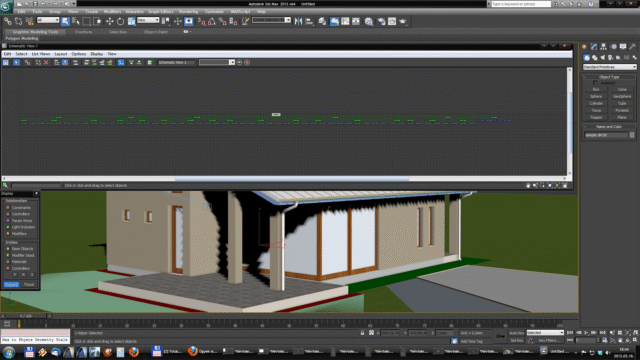Open Firefox from the taskbar
This screenshot has height=360, width=640.
[x=133, y=352]
